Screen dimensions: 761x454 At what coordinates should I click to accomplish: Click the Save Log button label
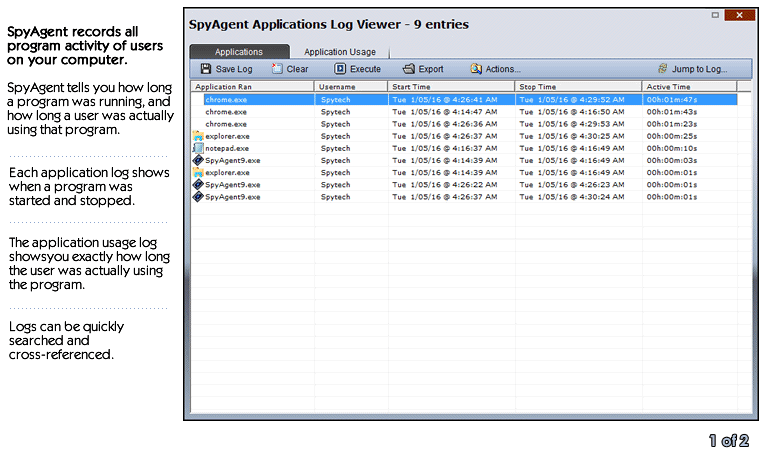[x=234, y=69]
